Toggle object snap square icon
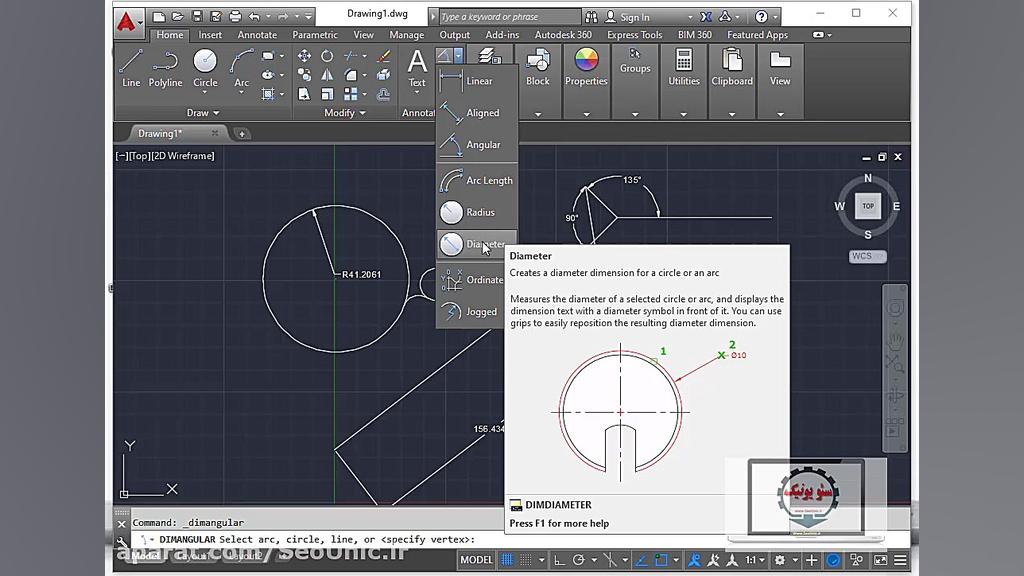The height and width of the screenshot is (576, 1024). 661,560
